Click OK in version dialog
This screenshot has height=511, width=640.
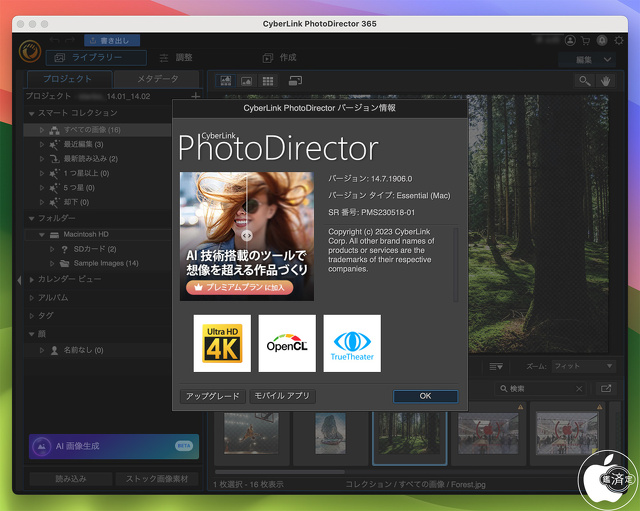[x=425, y=396]
